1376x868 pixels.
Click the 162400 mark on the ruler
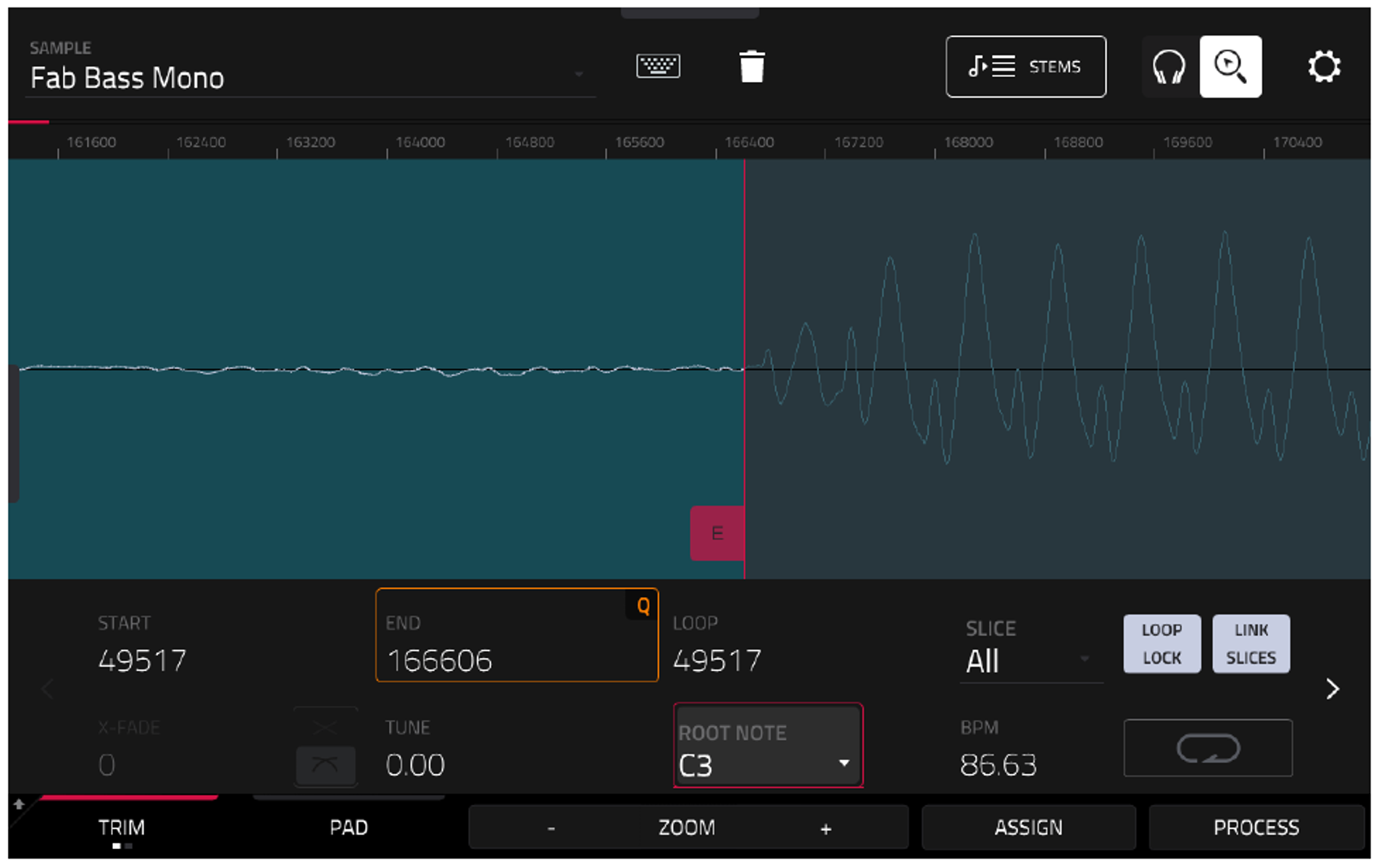tap(201, 142)
